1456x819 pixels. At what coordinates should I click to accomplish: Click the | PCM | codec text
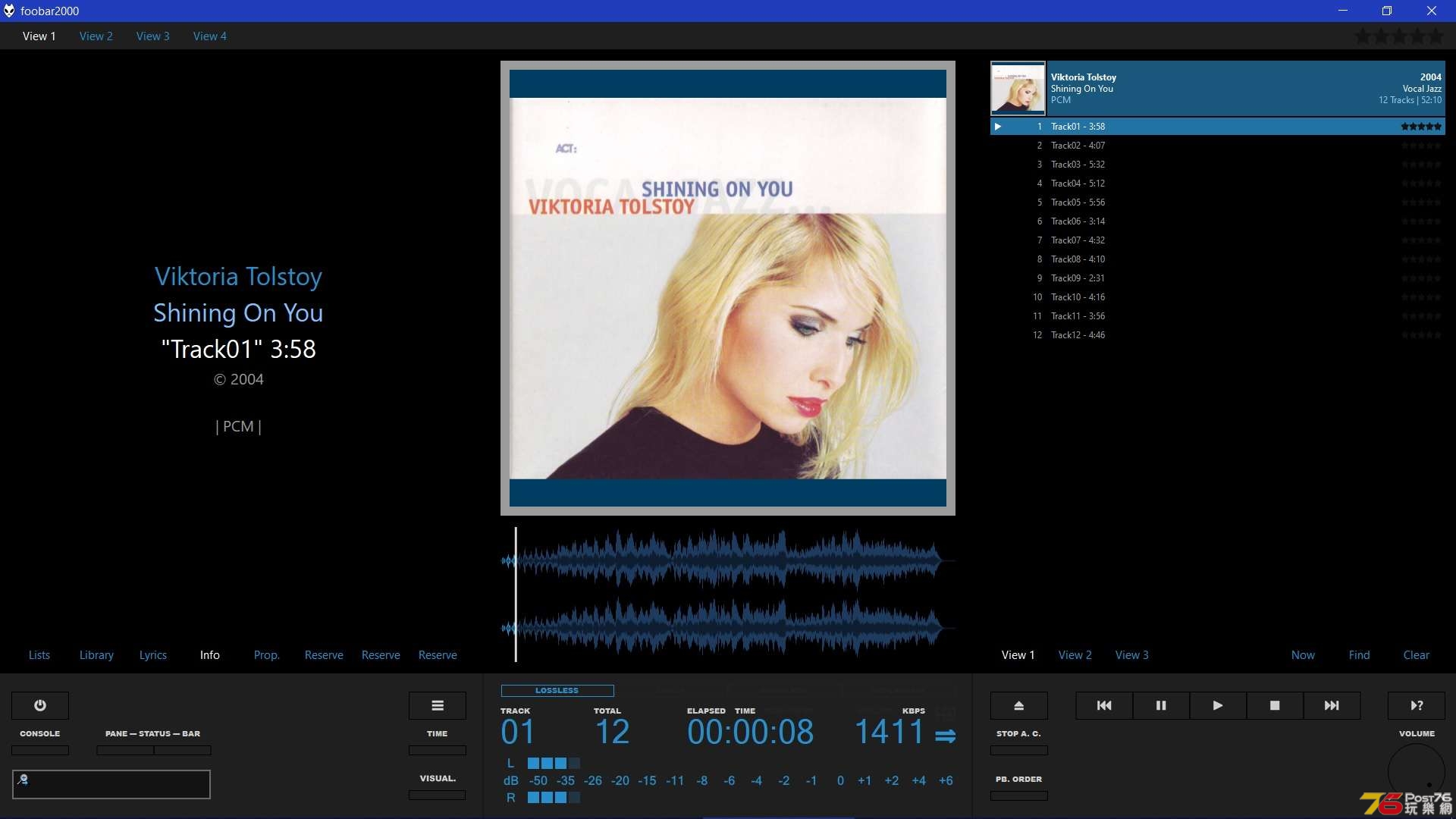pyautogui.click(x=238, y=427)
